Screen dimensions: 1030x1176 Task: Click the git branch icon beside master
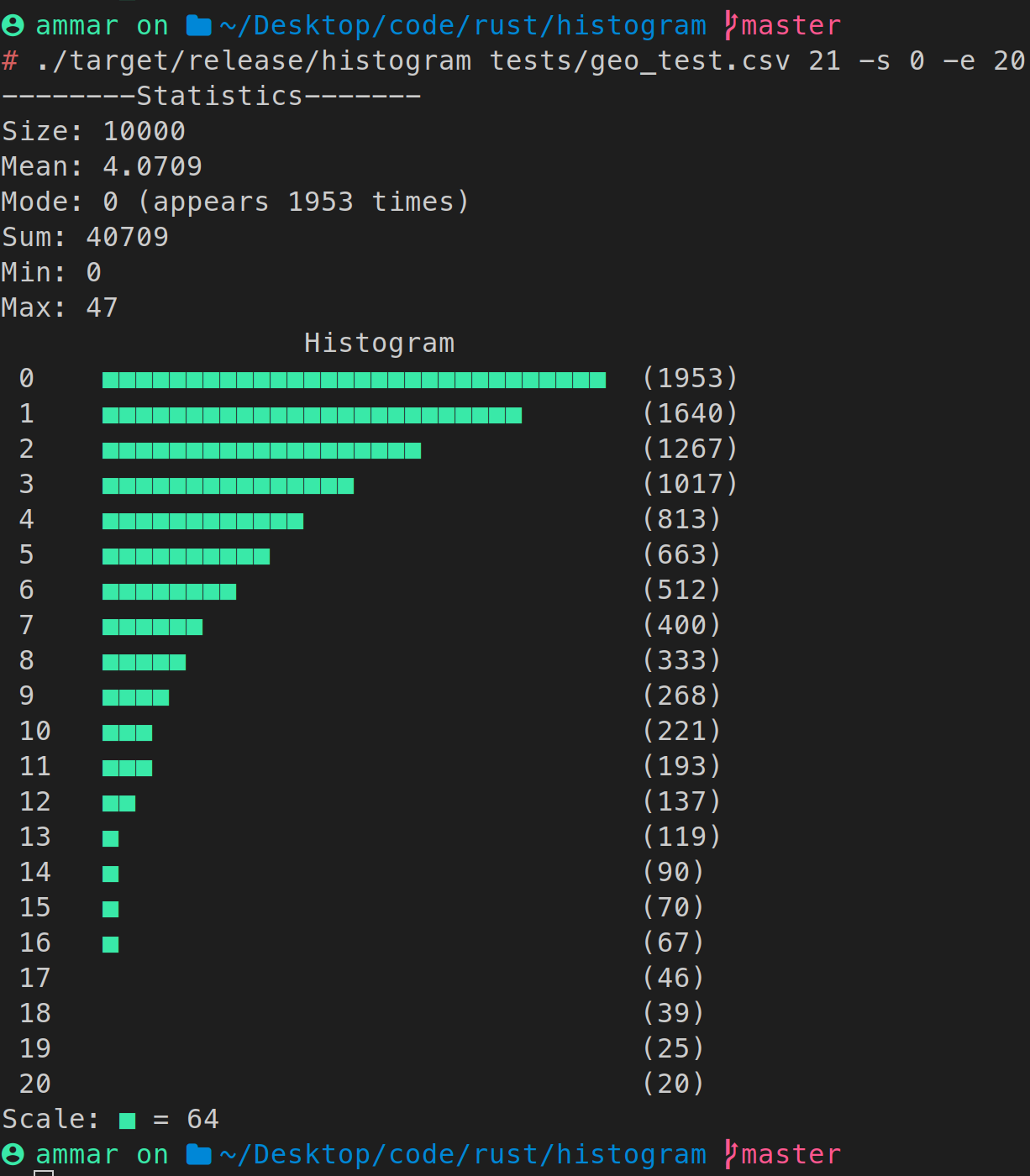tap(730, 24)
